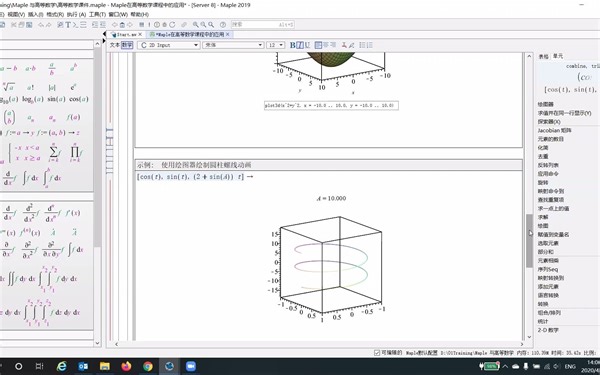Click the back navigation arrow icon
The height and width of the screenshot is (375, 600).
pos(114,25)
